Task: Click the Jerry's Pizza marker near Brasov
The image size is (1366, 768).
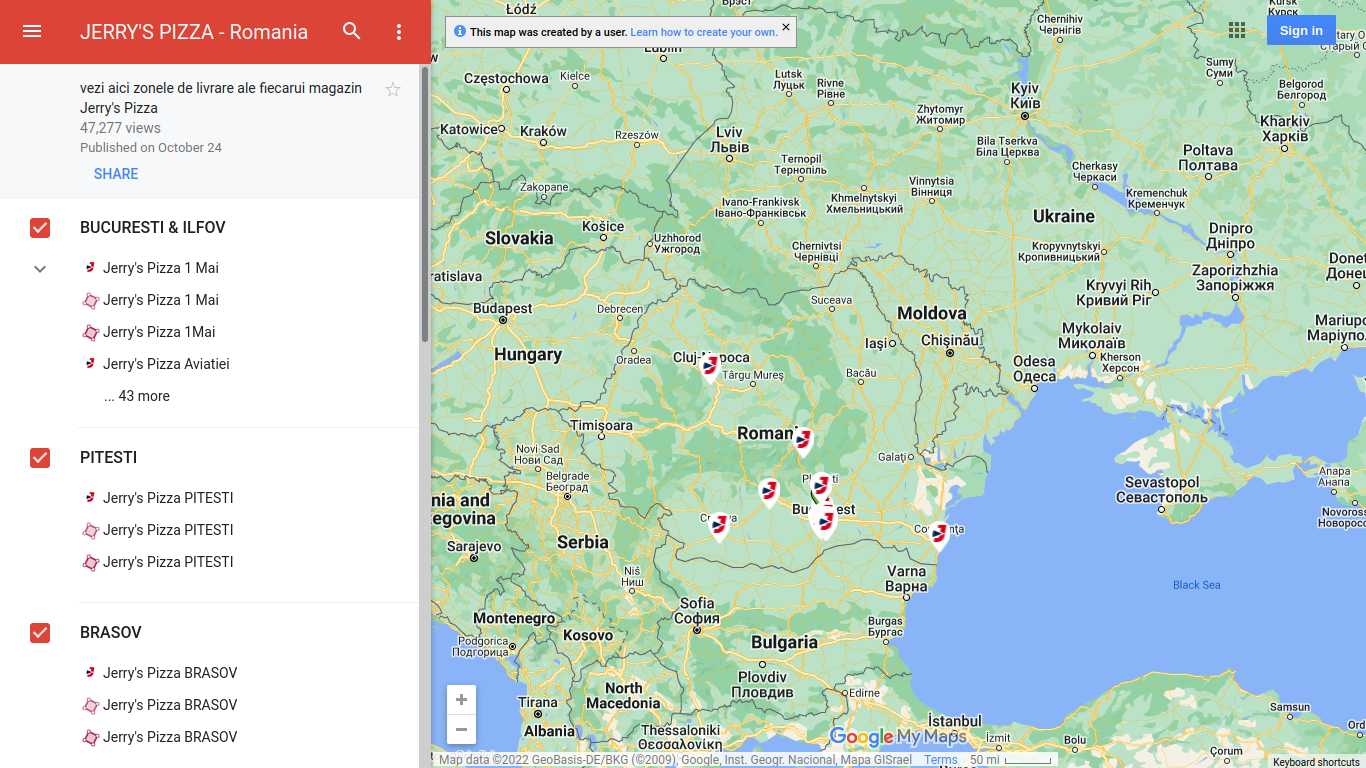Action: pyautogui.click(x=802, y=440)
